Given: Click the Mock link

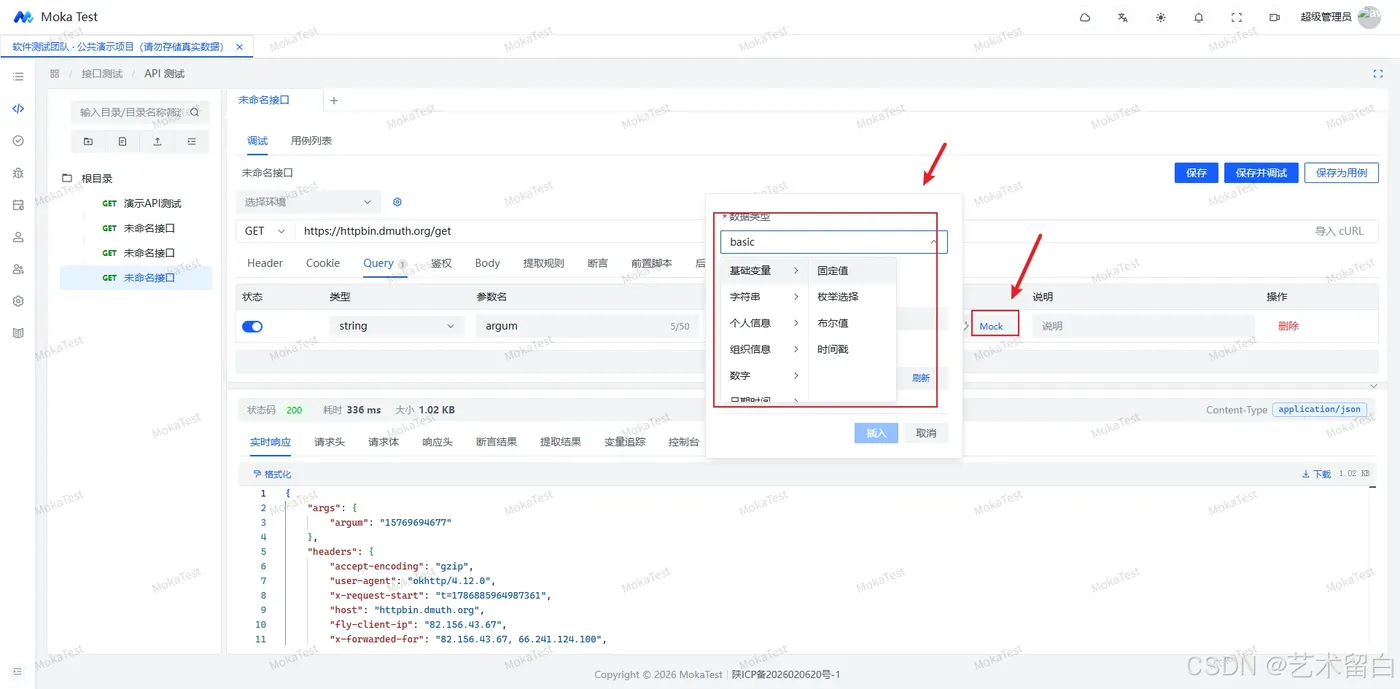Looking at the screenshot, I should point(991,326).
